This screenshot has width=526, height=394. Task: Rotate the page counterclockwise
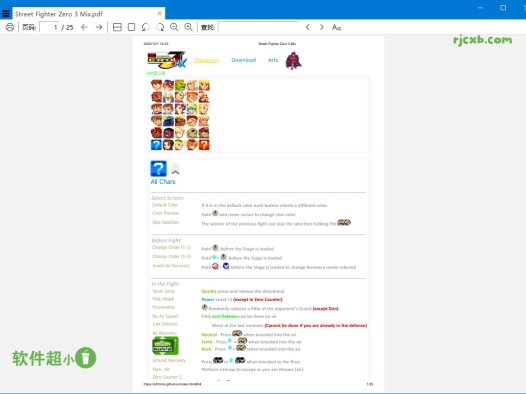click(x=145, y=27)
